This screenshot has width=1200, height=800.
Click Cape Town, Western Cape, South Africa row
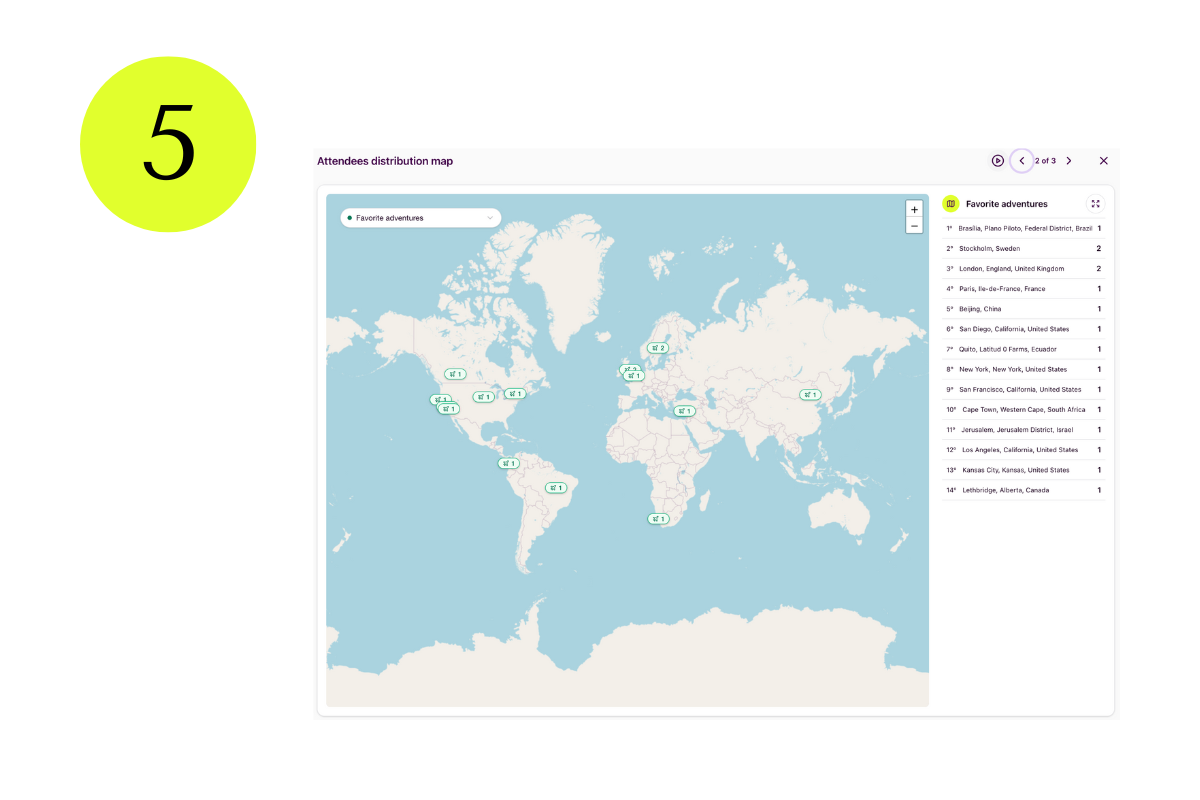[x=1024, y=409]
